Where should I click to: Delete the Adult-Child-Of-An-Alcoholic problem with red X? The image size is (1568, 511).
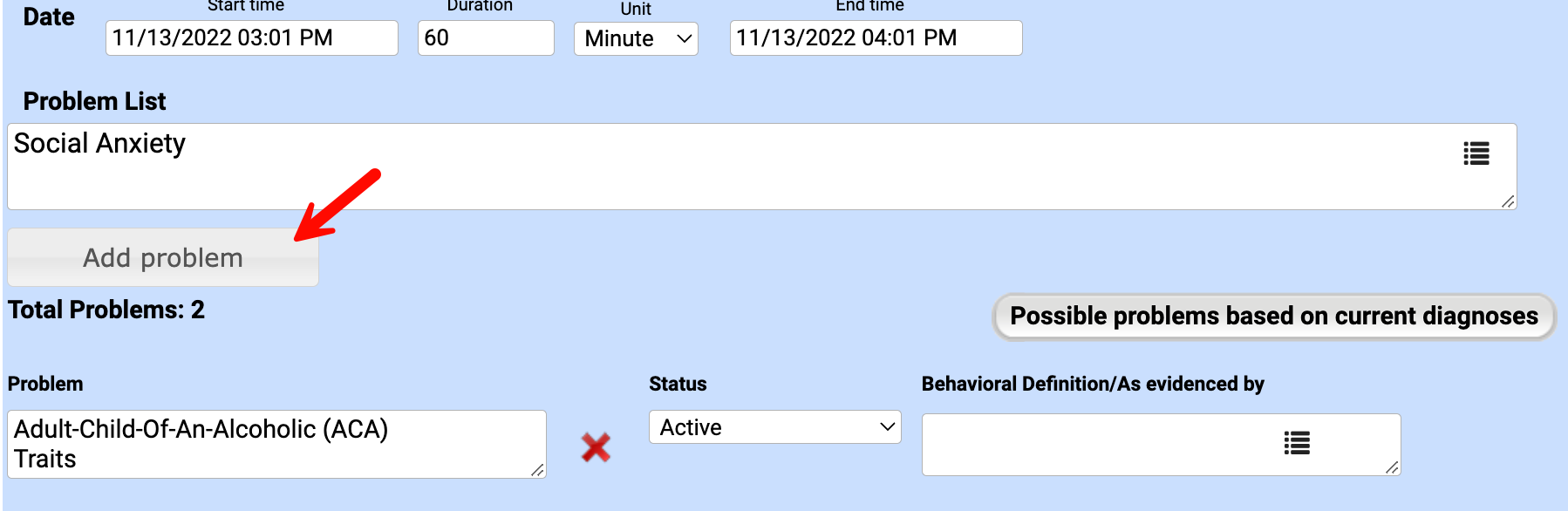pyautogui.click(x=596, y=447)
